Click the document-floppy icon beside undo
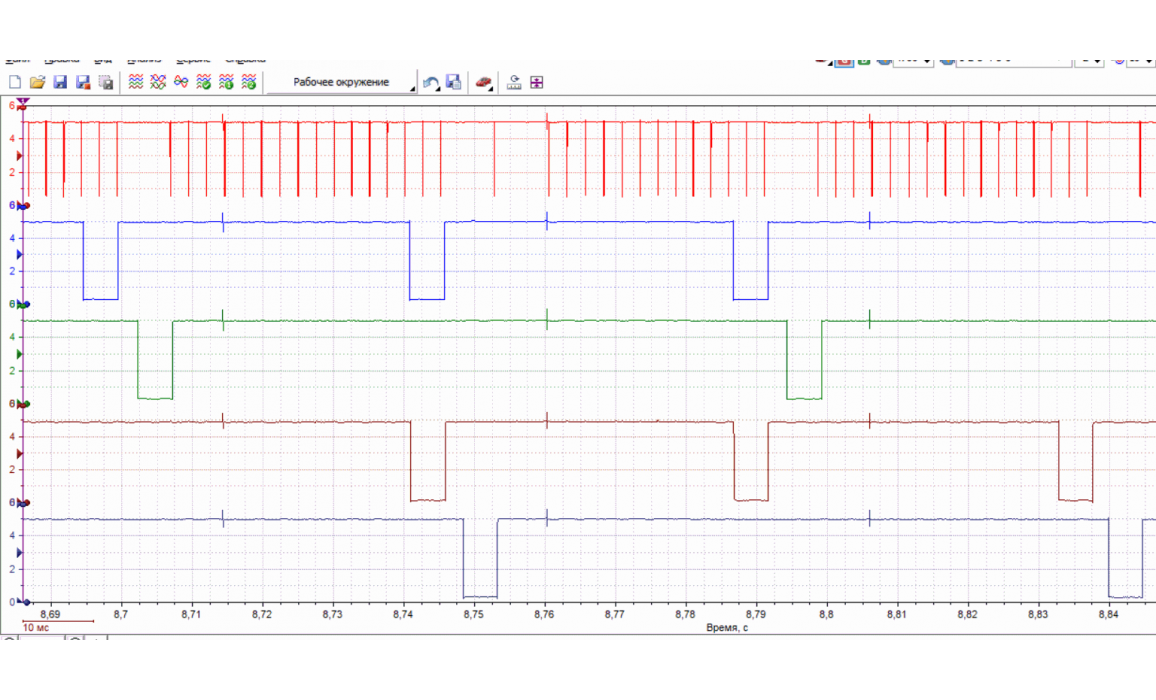Viewport: 1156px width, 700px height. point(453,82)
